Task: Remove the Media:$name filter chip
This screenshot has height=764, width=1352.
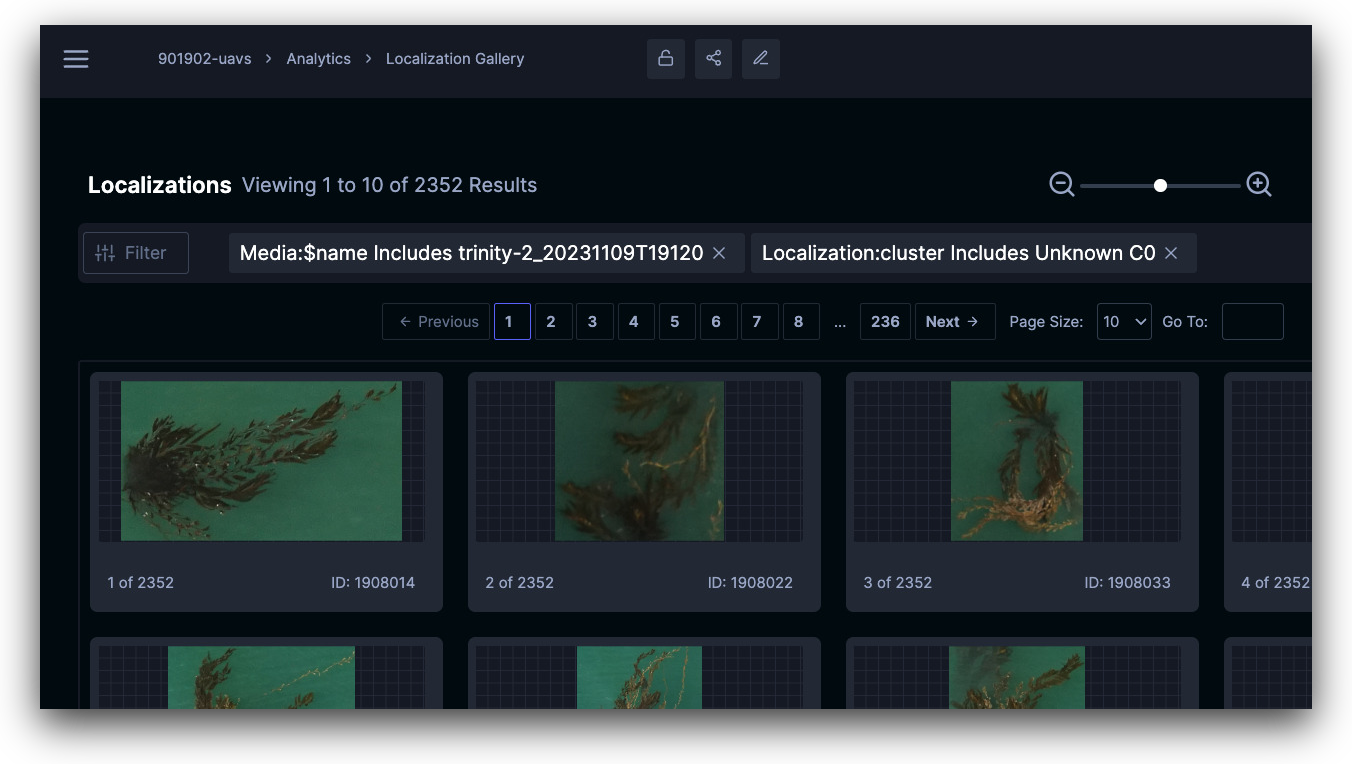Action: click(x=719, y=254)
